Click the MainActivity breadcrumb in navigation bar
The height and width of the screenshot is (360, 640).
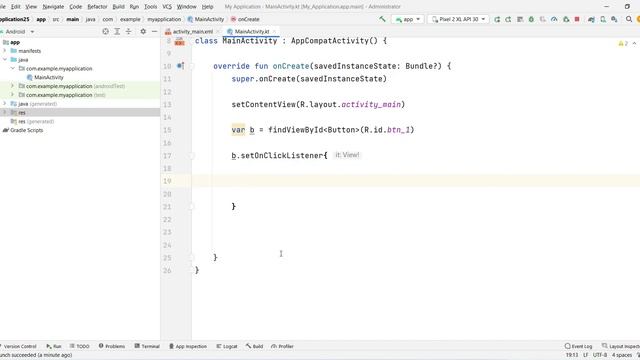pos(206,19)
